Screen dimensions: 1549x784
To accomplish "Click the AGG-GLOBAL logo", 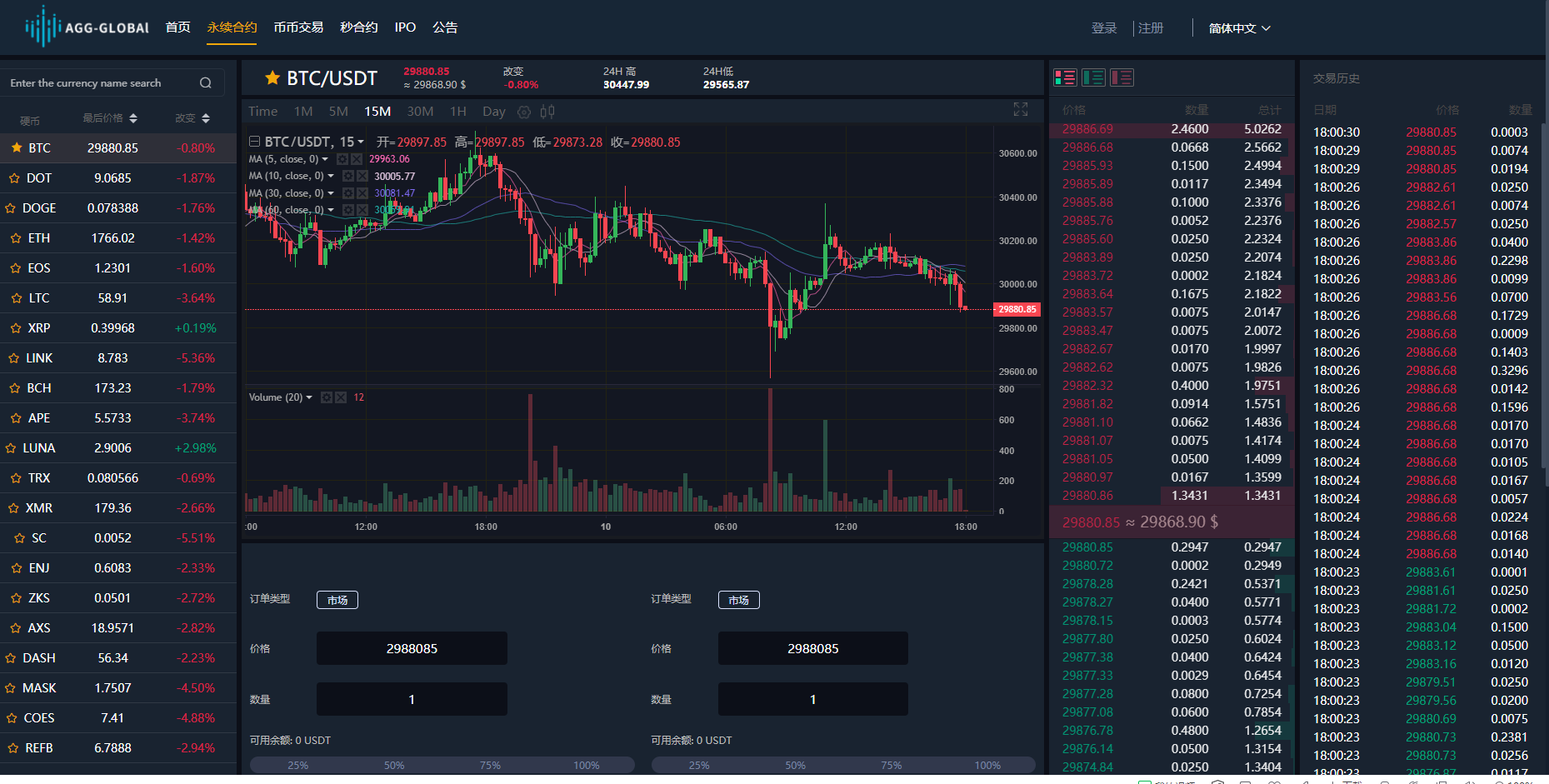I will [87, 27].
